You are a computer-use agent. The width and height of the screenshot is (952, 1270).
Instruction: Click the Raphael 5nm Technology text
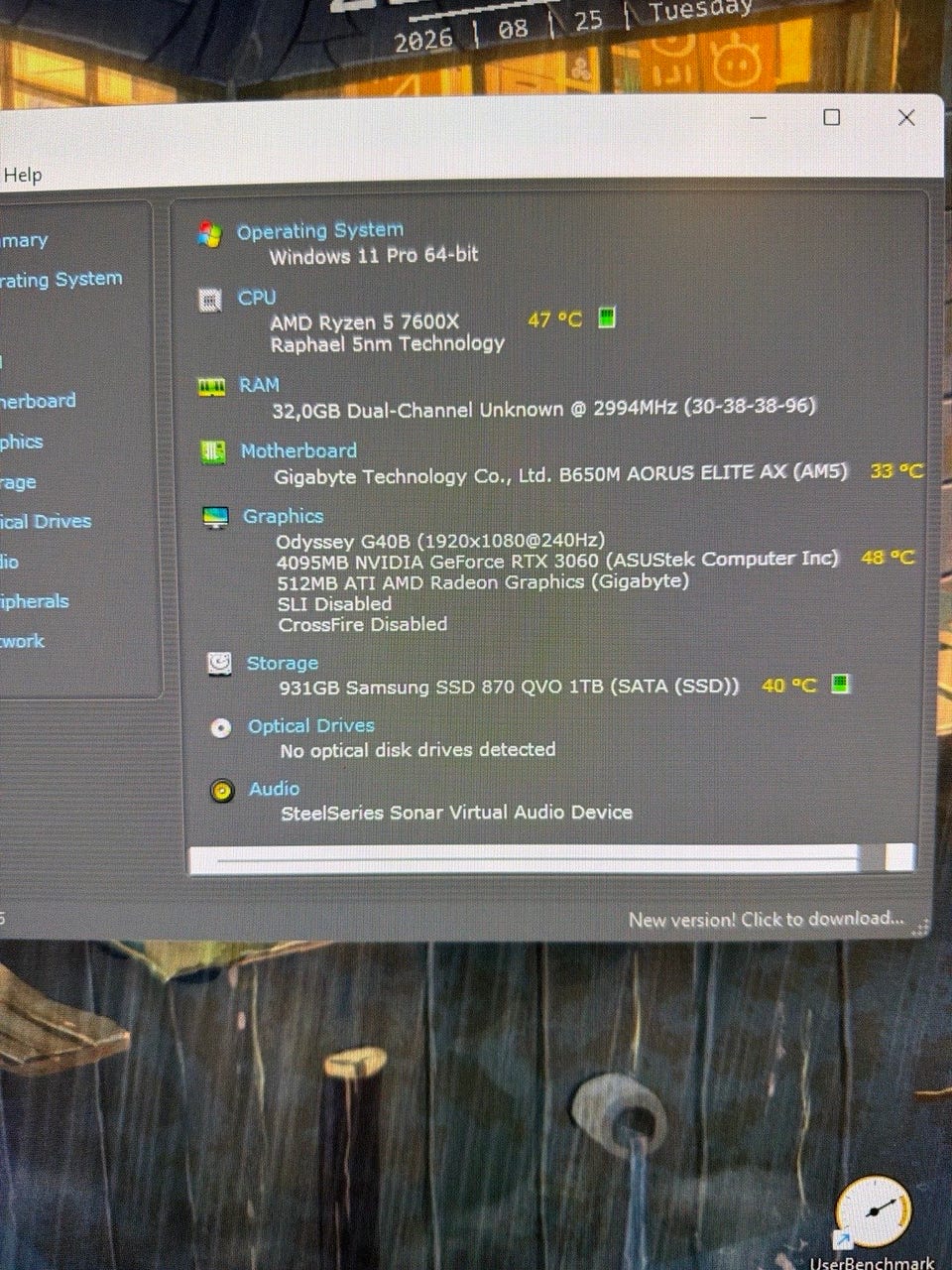pyautogui.click(x=388, y=344)
